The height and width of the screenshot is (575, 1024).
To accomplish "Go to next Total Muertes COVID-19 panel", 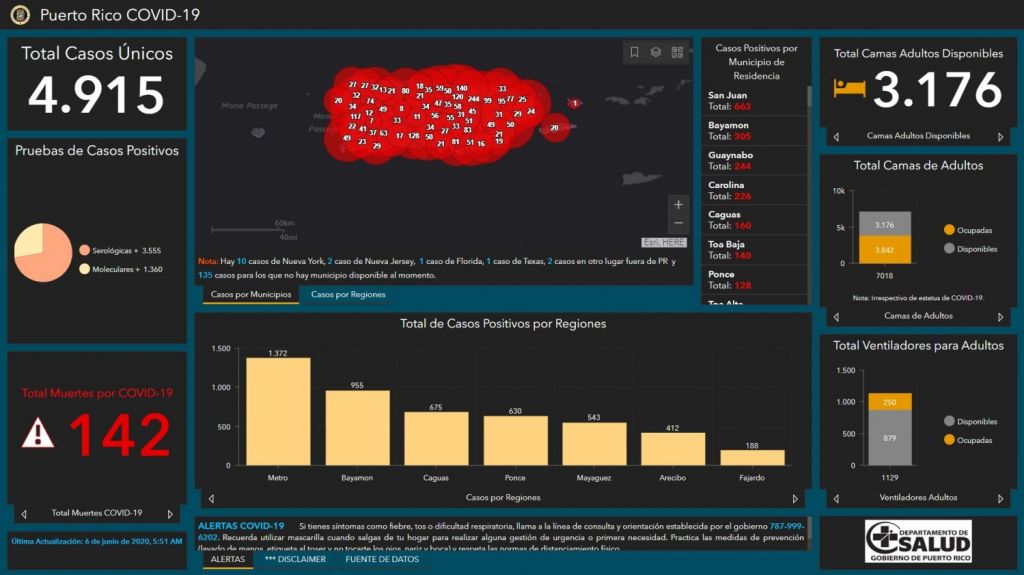I will coord(171,514).
